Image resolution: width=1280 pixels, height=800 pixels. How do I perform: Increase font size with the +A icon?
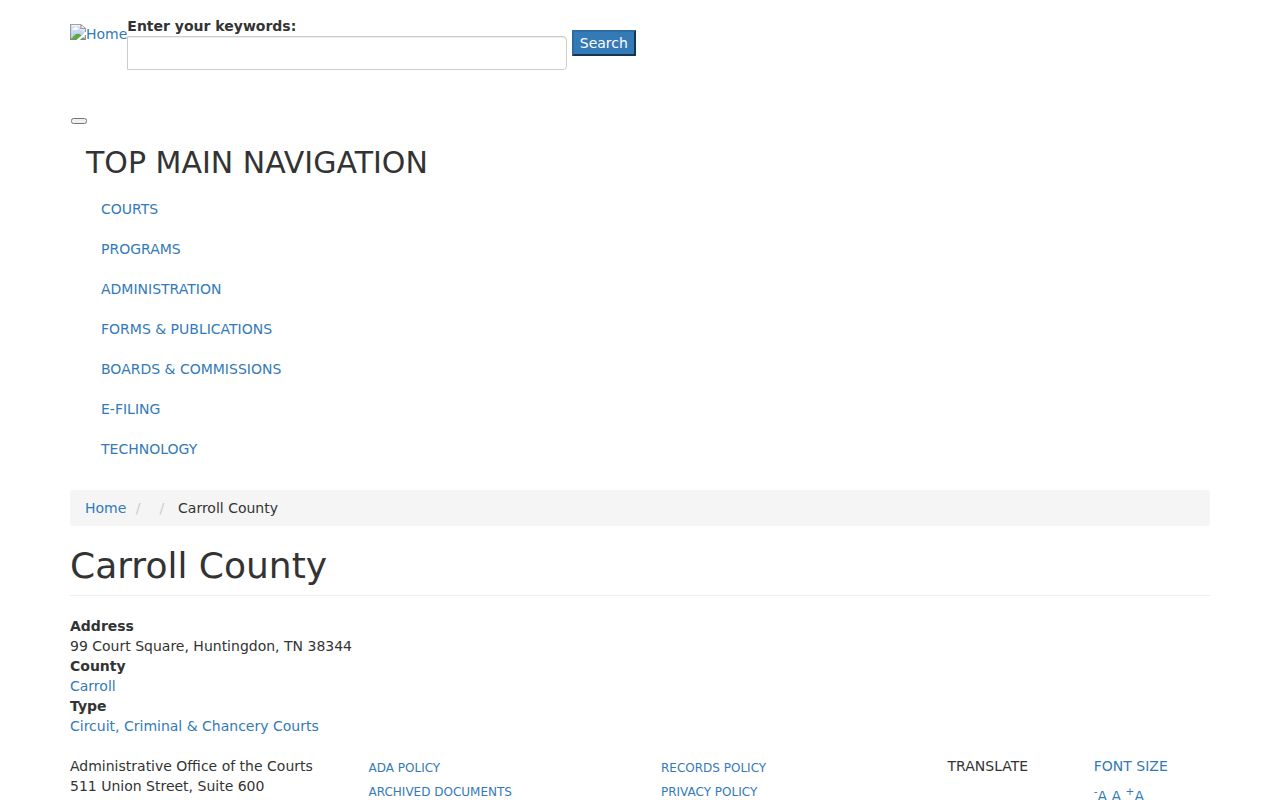tap(1135, 794)
